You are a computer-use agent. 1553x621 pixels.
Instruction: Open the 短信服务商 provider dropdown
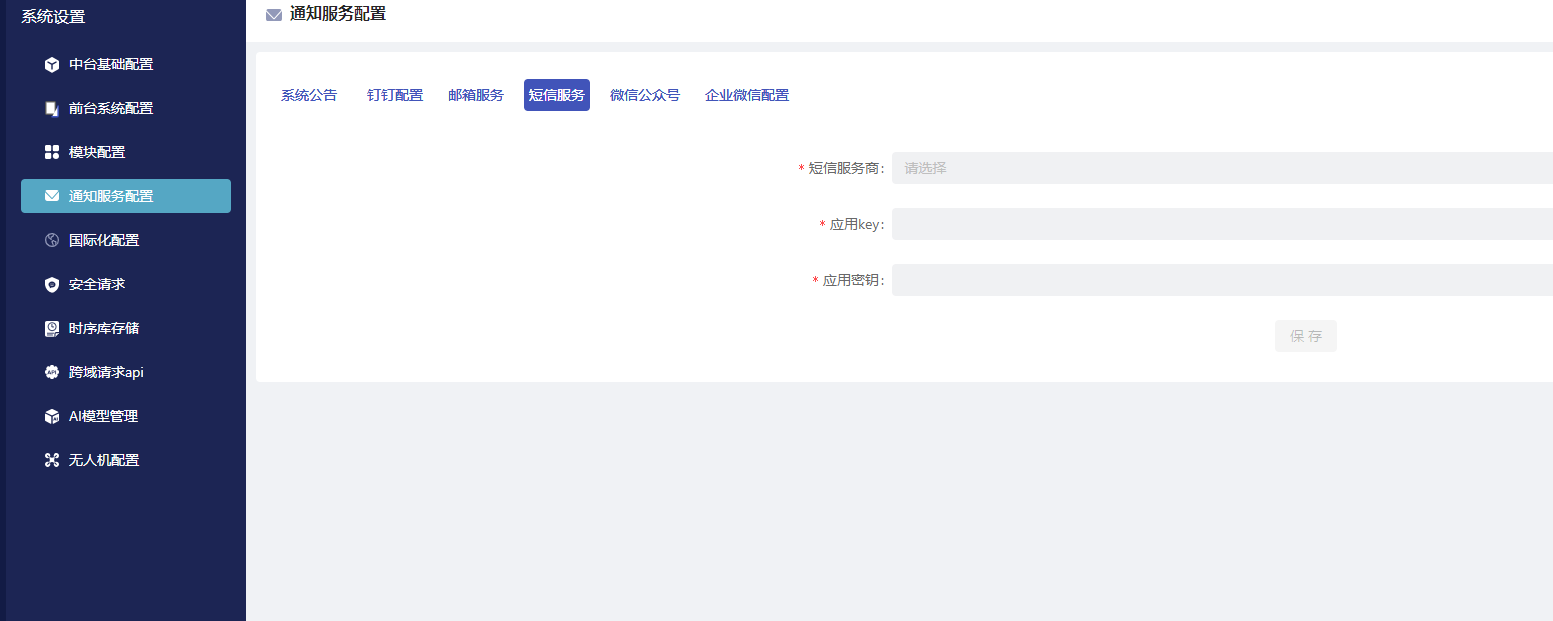point(1220,168)
